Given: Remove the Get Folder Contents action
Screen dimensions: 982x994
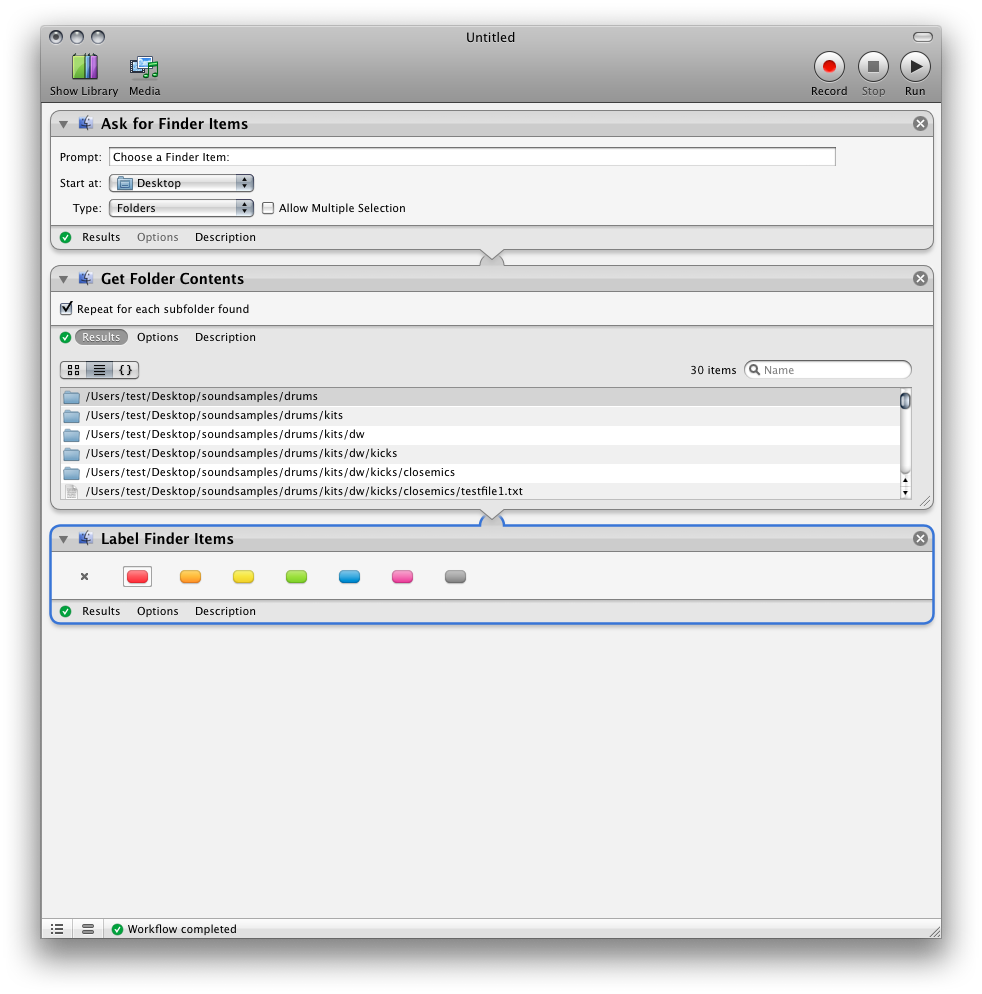Looking at the screenshot, I should pyautogui.click(x=921, y=278).
